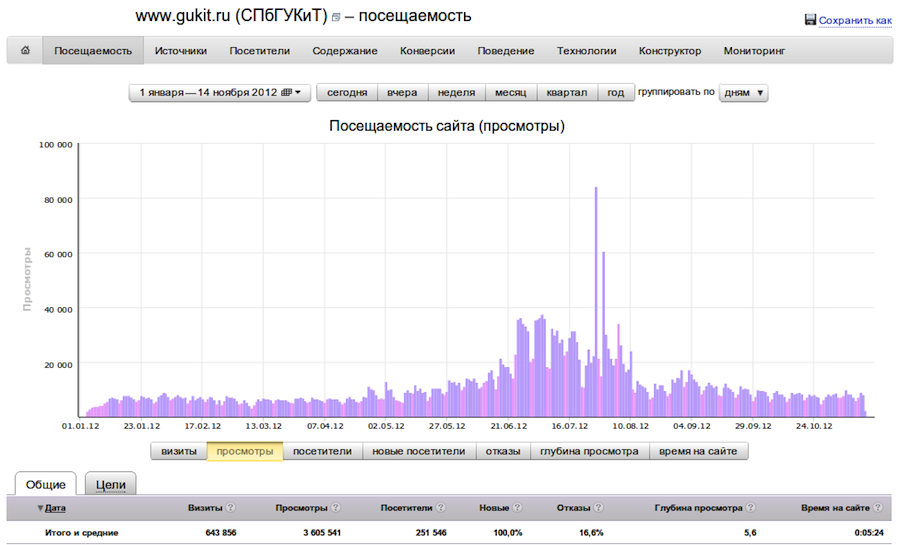
Task: Click the floppy disk save icon
Action: 810,20
